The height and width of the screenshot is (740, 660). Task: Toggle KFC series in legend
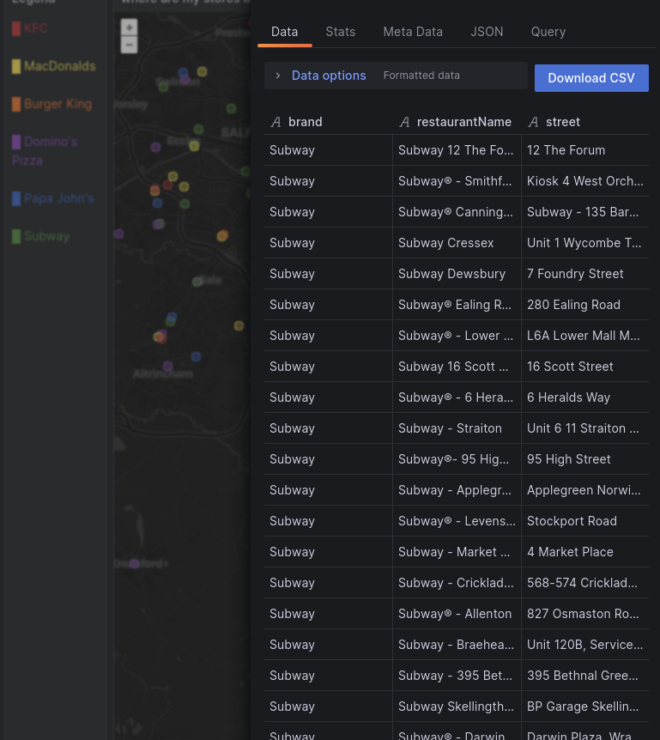click(36, 28)
